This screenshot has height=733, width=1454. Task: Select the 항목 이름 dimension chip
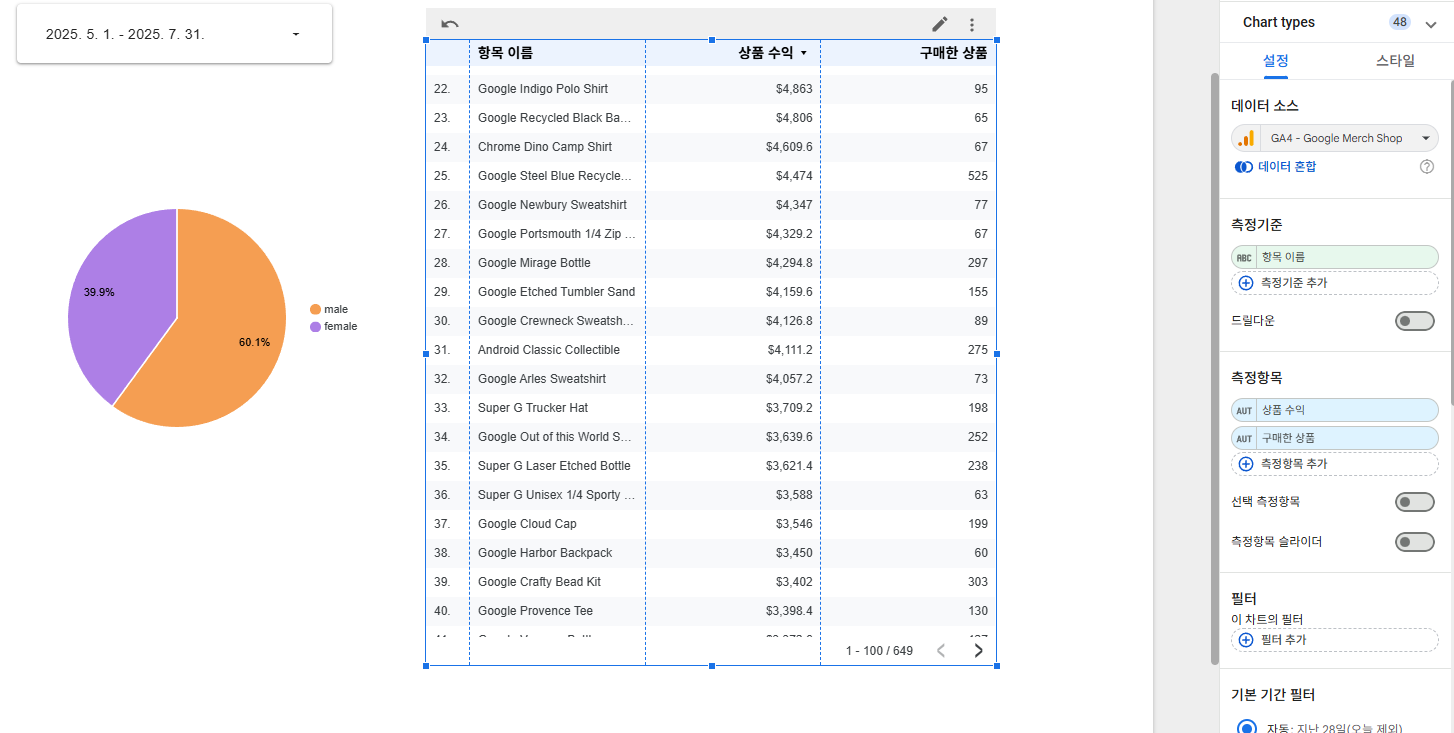pyautogui.click(x=1335, y=257)
